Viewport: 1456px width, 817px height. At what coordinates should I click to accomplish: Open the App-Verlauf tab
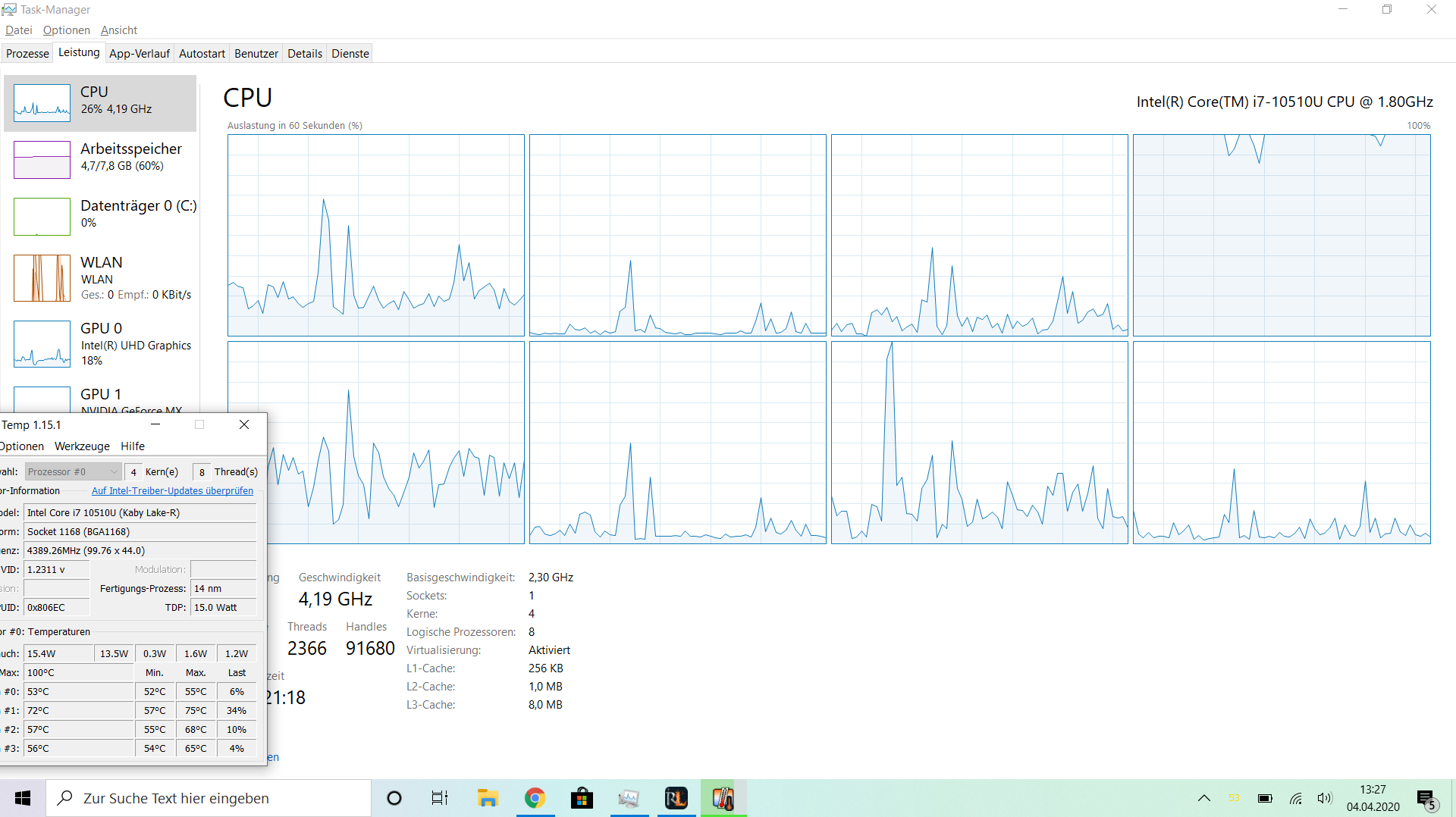click(140, 53)
